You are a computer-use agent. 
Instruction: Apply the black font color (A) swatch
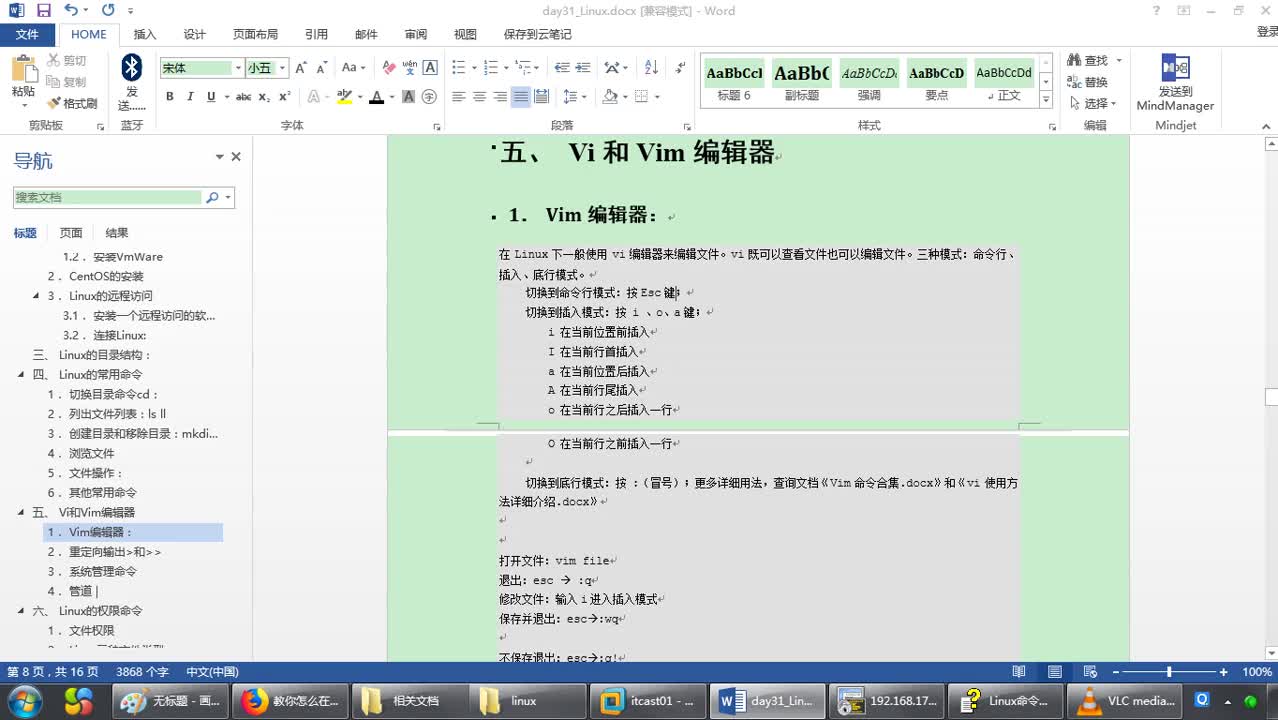376,97
